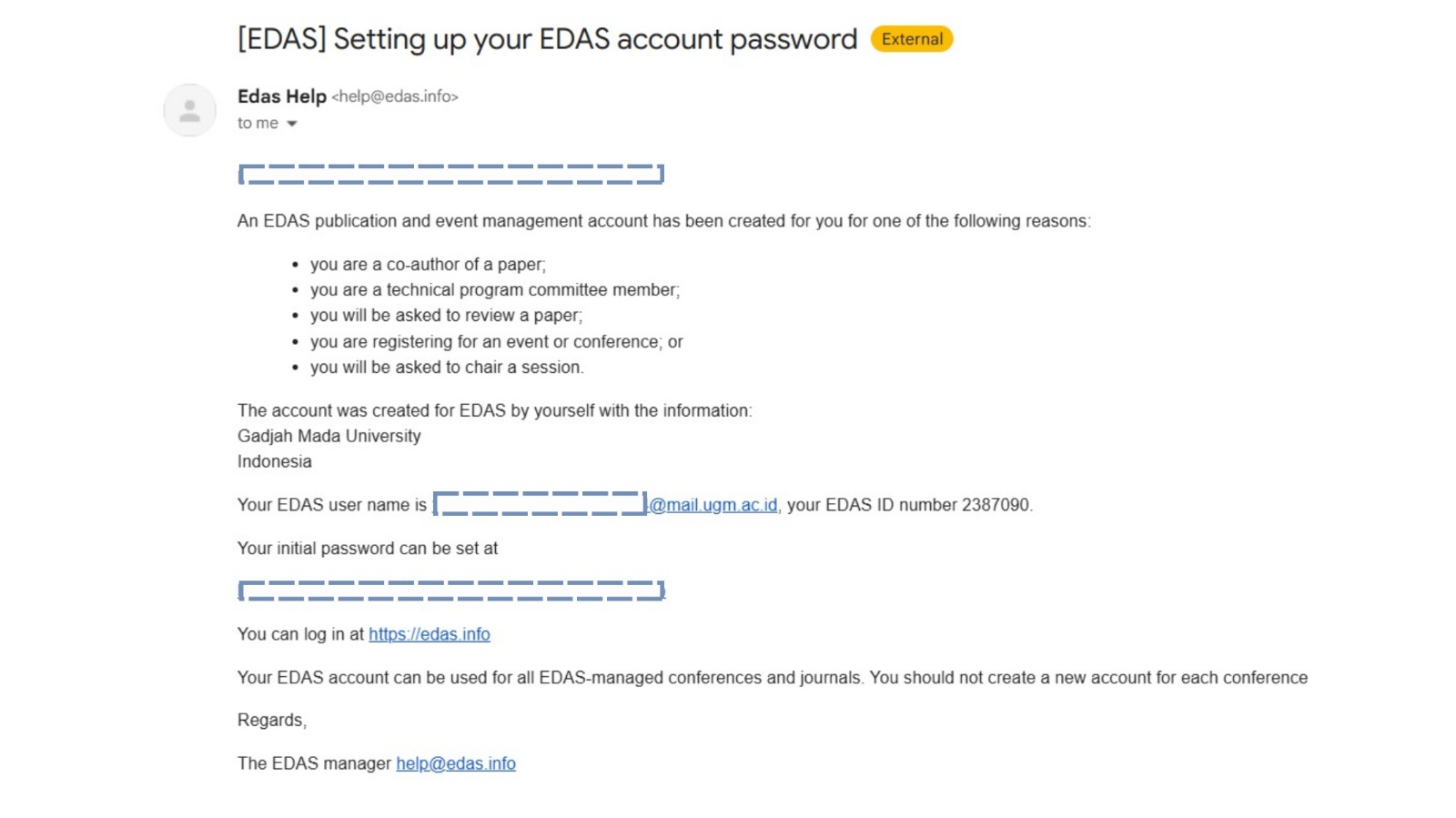Click the "to me" recipient text
1456x818 pixels.
pyautogui.click(x=258, y=124)
